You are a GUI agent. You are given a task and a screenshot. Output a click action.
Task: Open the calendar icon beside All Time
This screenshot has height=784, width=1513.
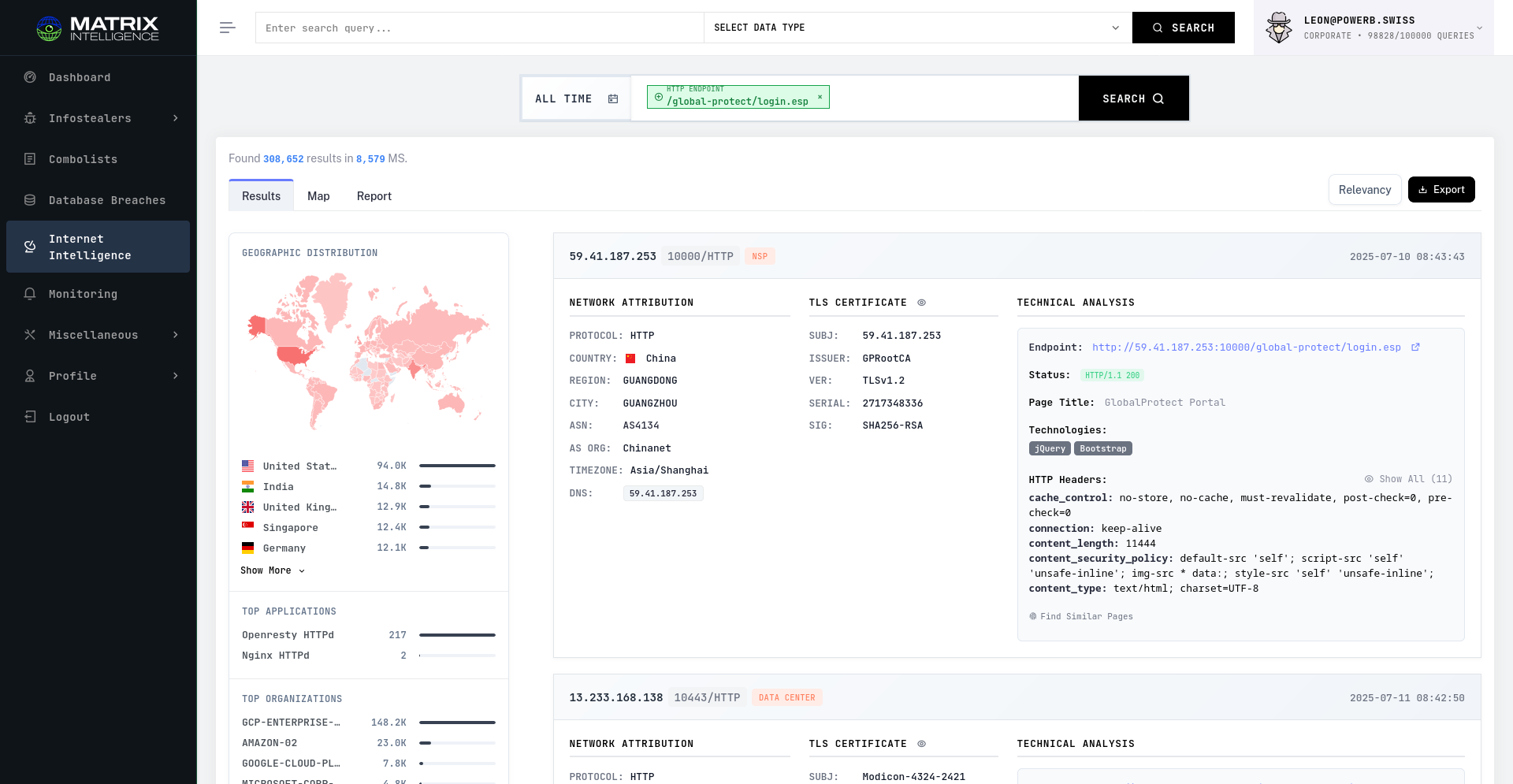coord(613,98)
